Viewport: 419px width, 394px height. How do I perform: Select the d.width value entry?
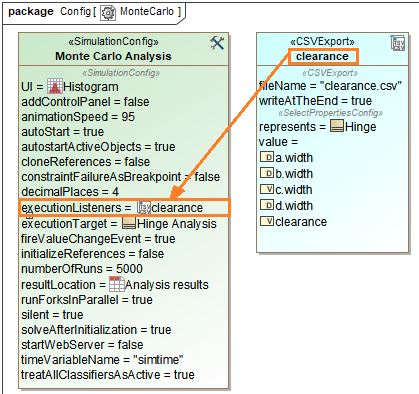(286, 205)
